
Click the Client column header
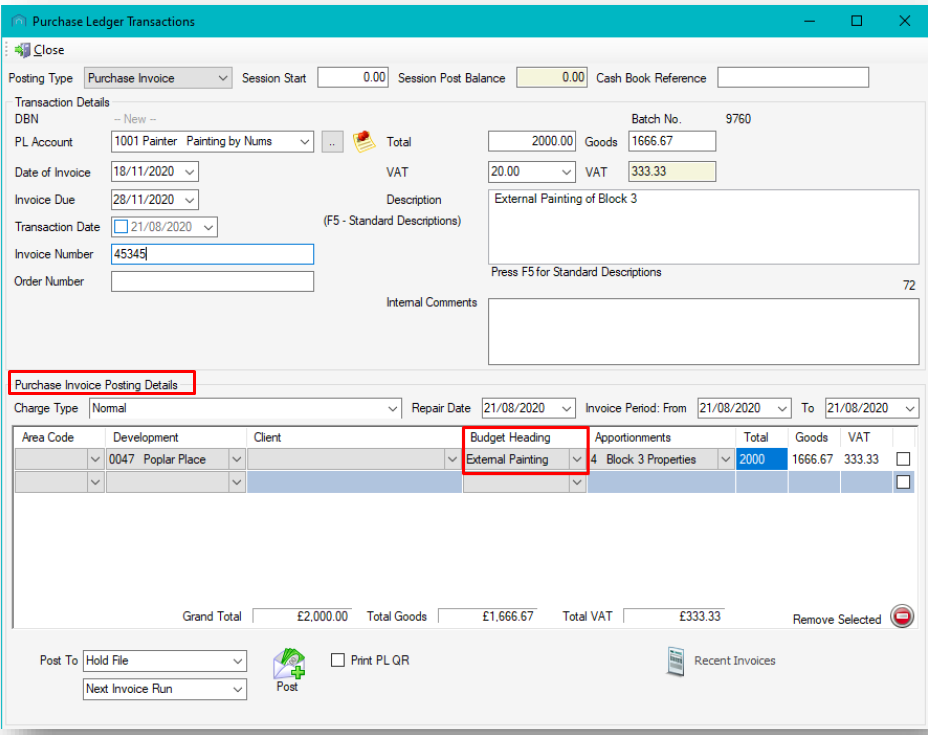click(268, 438)
